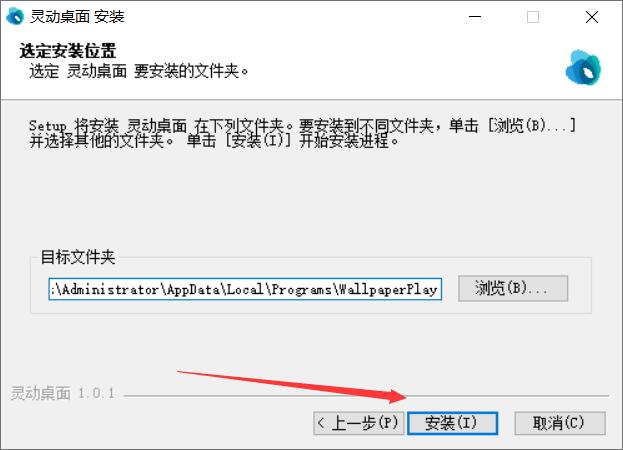Screen dimensions: 623x450
Task: Click the 灵动桌面 1.0.1 version label
Action: tap(63, 393)
